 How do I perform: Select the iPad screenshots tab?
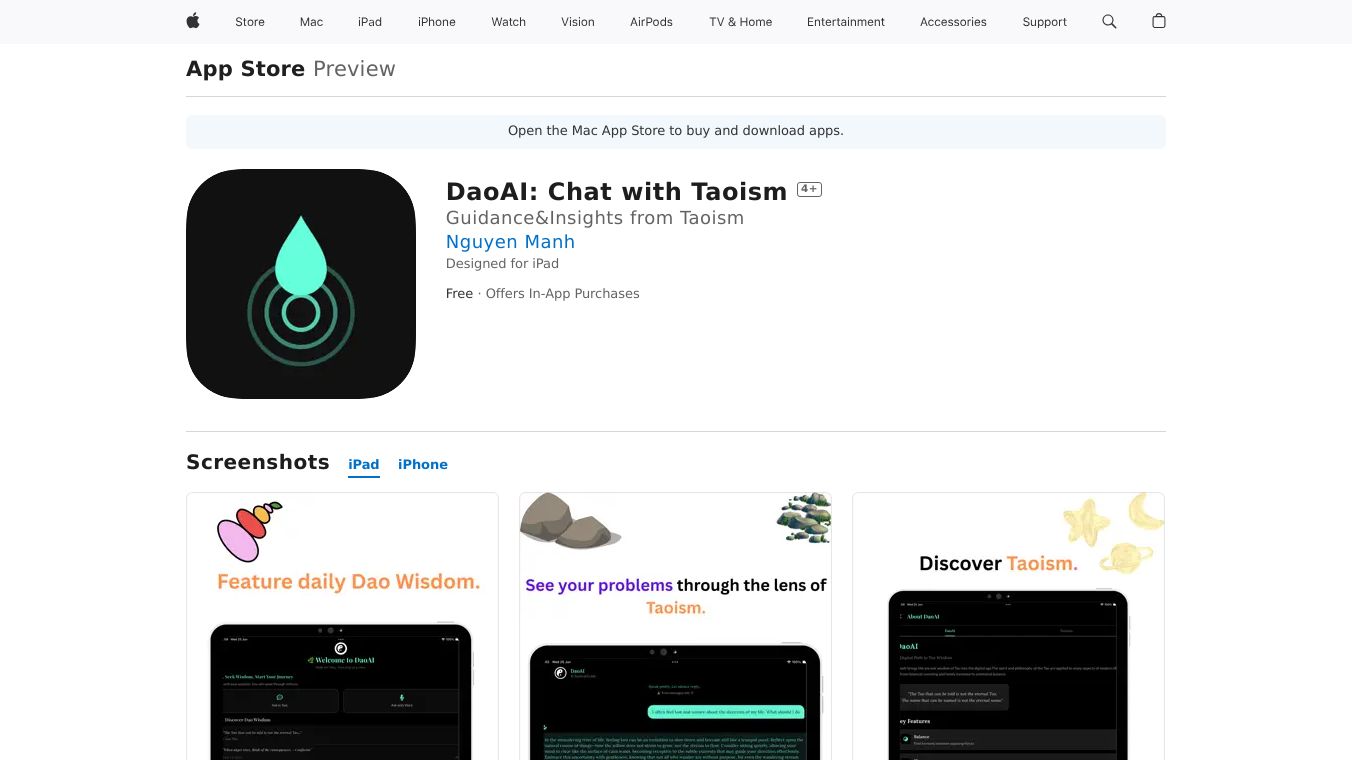pos(364,465)
